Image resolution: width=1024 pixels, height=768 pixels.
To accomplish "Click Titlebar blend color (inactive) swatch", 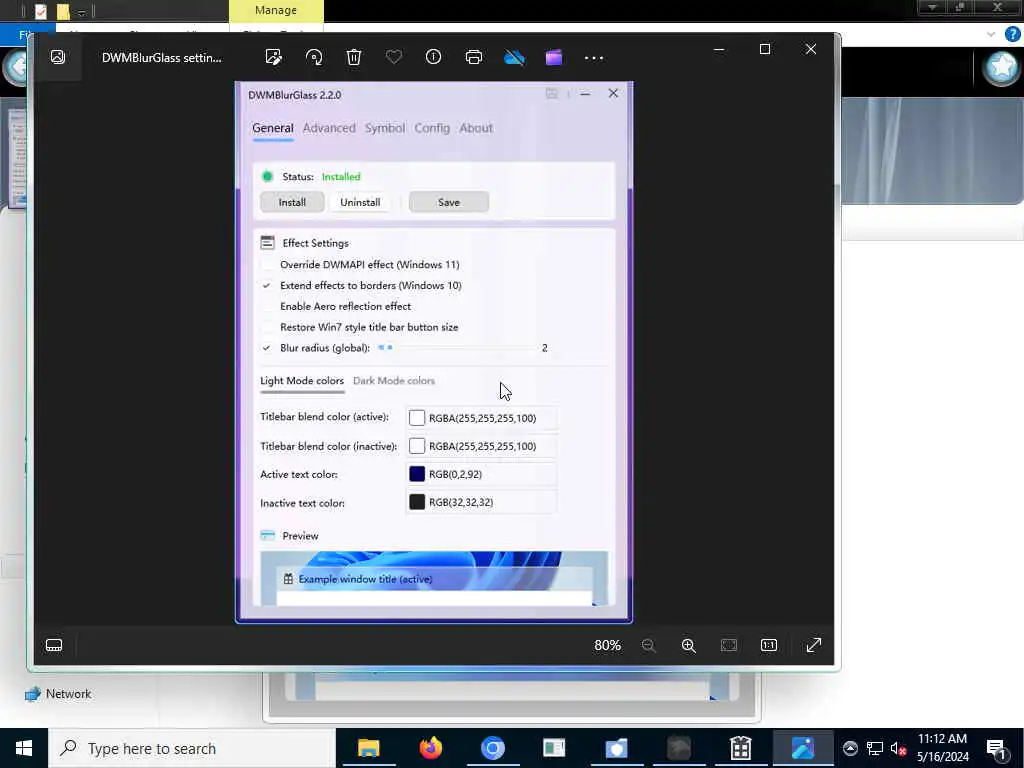I will (x=417, y=446).
